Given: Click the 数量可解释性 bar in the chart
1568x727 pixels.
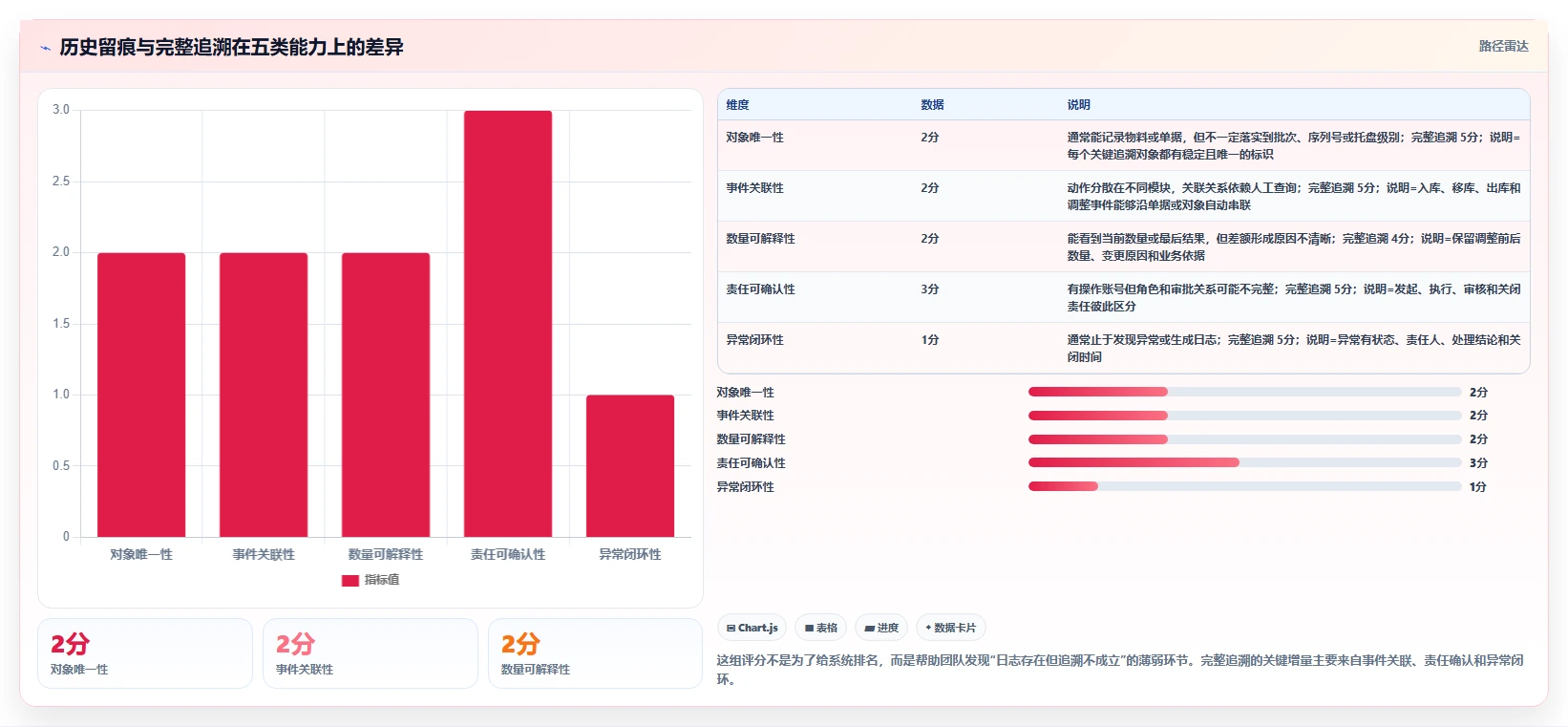Looking at the screenshot, I should tap(386, 395).
